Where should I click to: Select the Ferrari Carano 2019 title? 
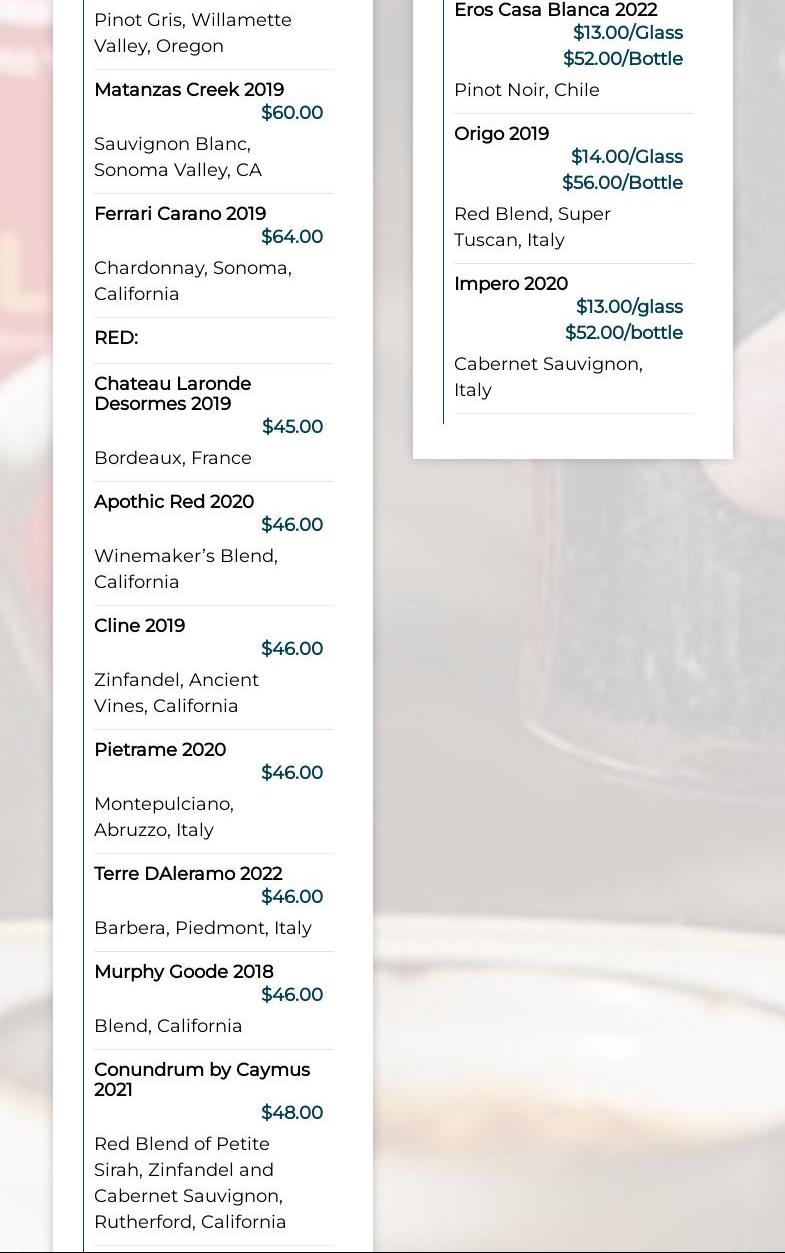point(180,214)
